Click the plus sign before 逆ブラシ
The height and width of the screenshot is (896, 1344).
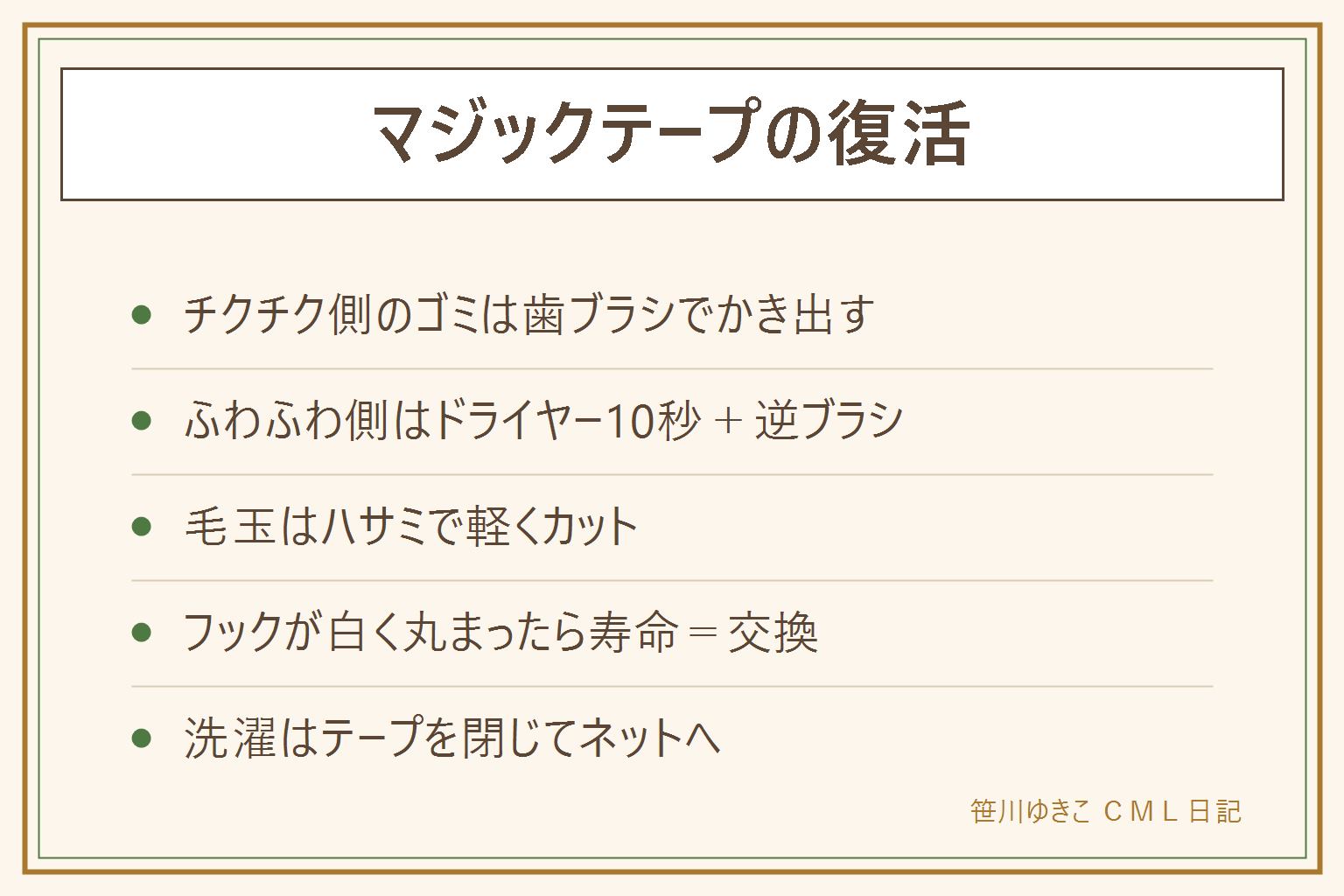[728, 422]
